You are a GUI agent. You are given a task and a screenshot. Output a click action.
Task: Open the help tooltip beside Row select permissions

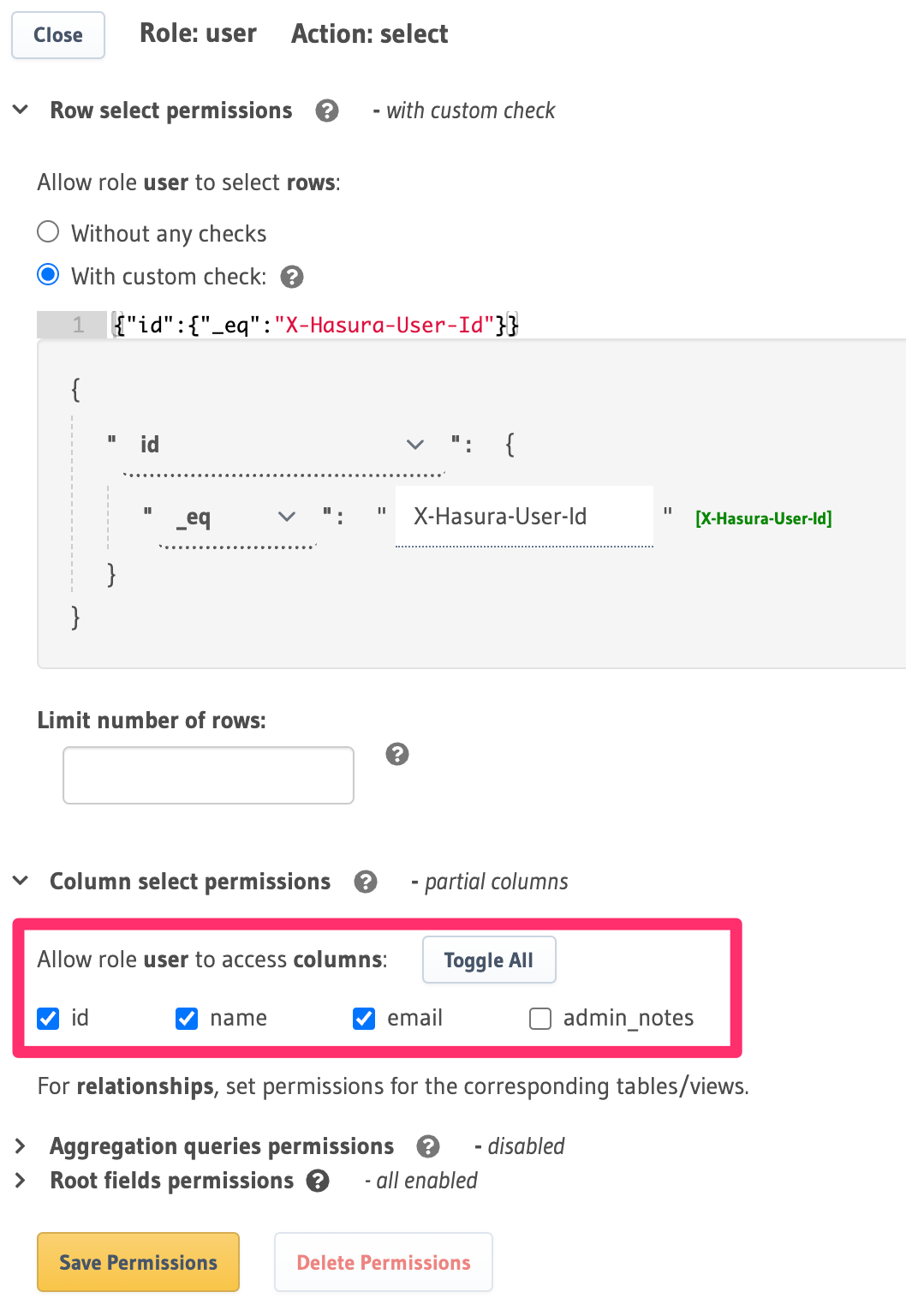[326, 111]
